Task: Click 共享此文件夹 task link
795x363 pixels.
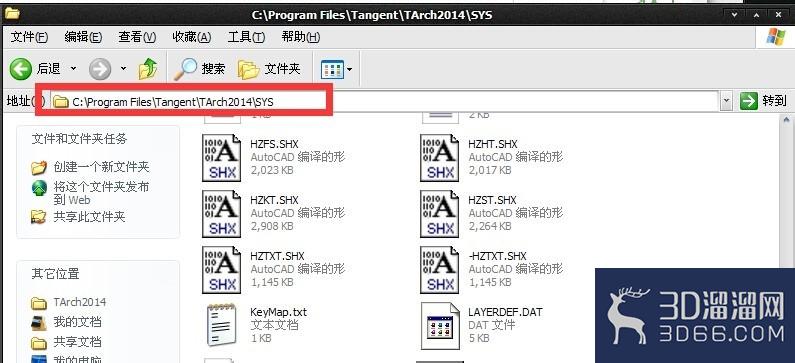Action: click(89, 217)
